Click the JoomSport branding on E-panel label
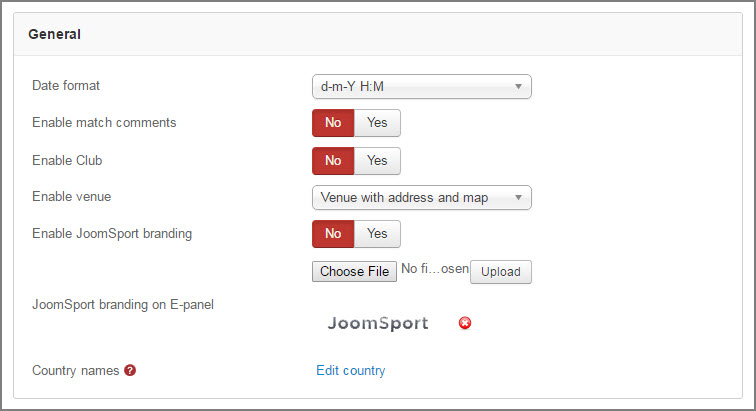756x411 pixels. [x=123, y=305]
